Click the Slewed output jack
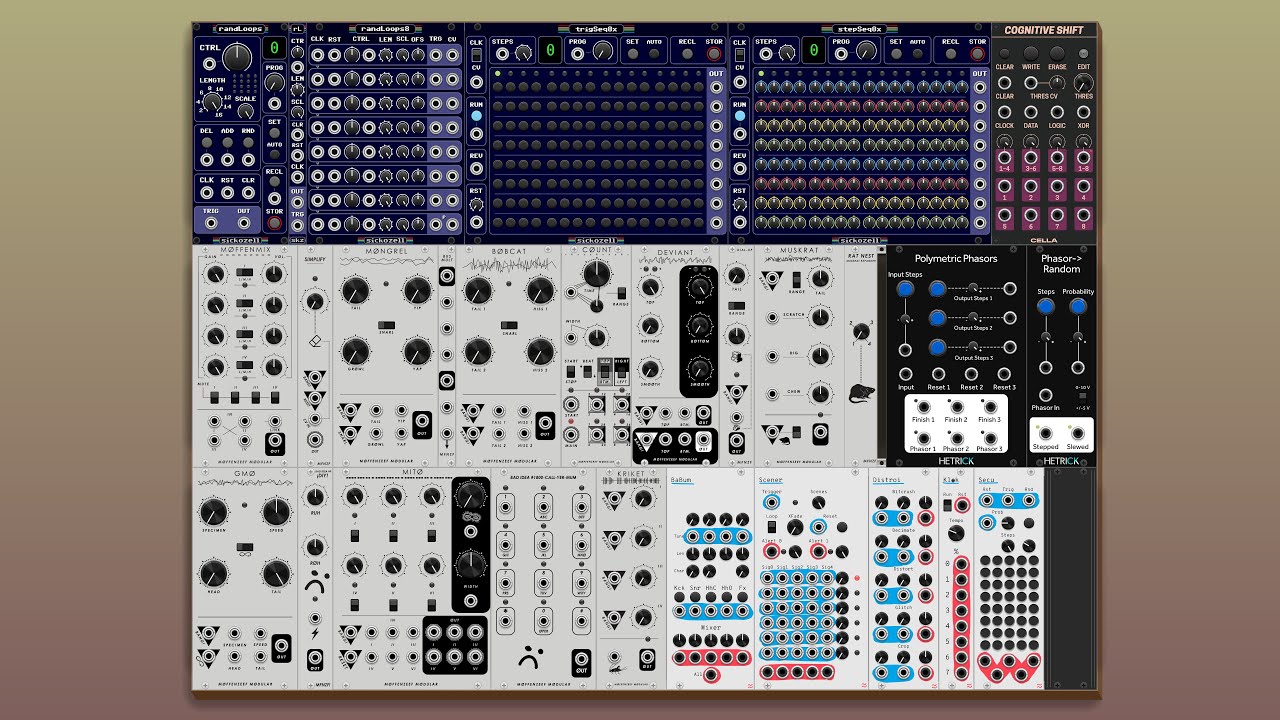This screenshot has width=1280, height=720. (1078, 434)
